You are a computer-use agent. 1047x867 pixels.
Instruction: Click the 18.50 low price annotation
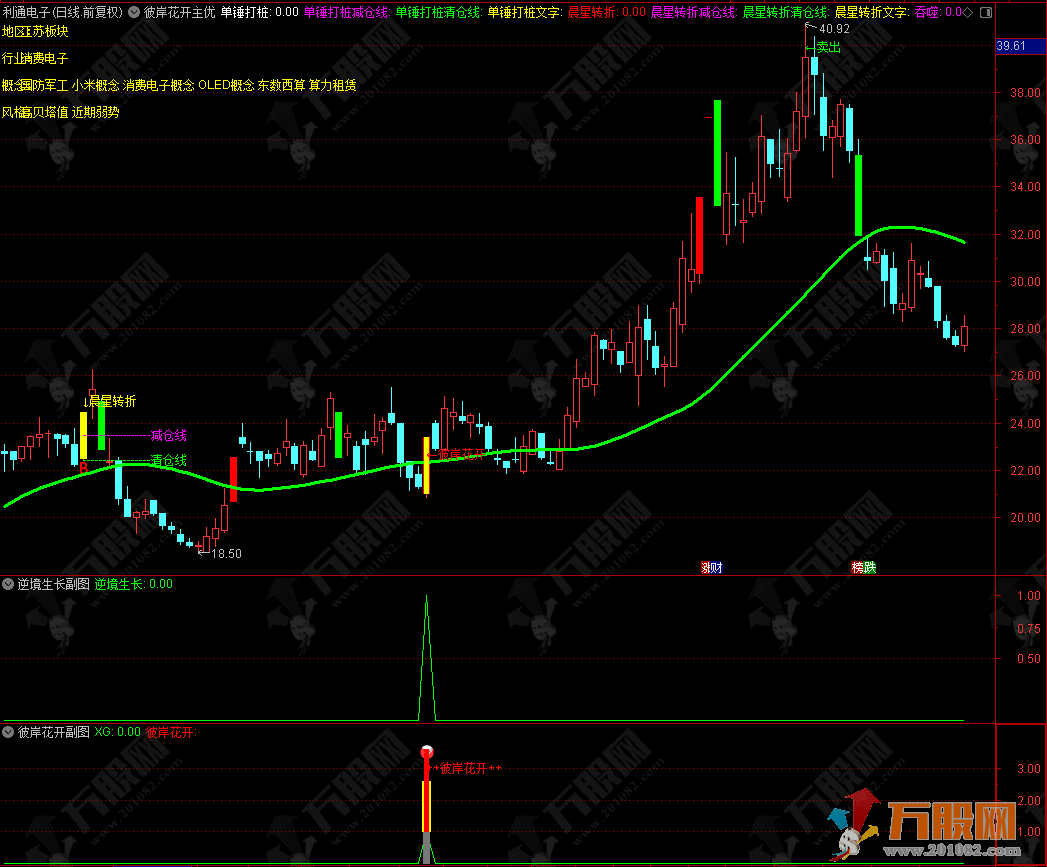click(x=226, y=553)
